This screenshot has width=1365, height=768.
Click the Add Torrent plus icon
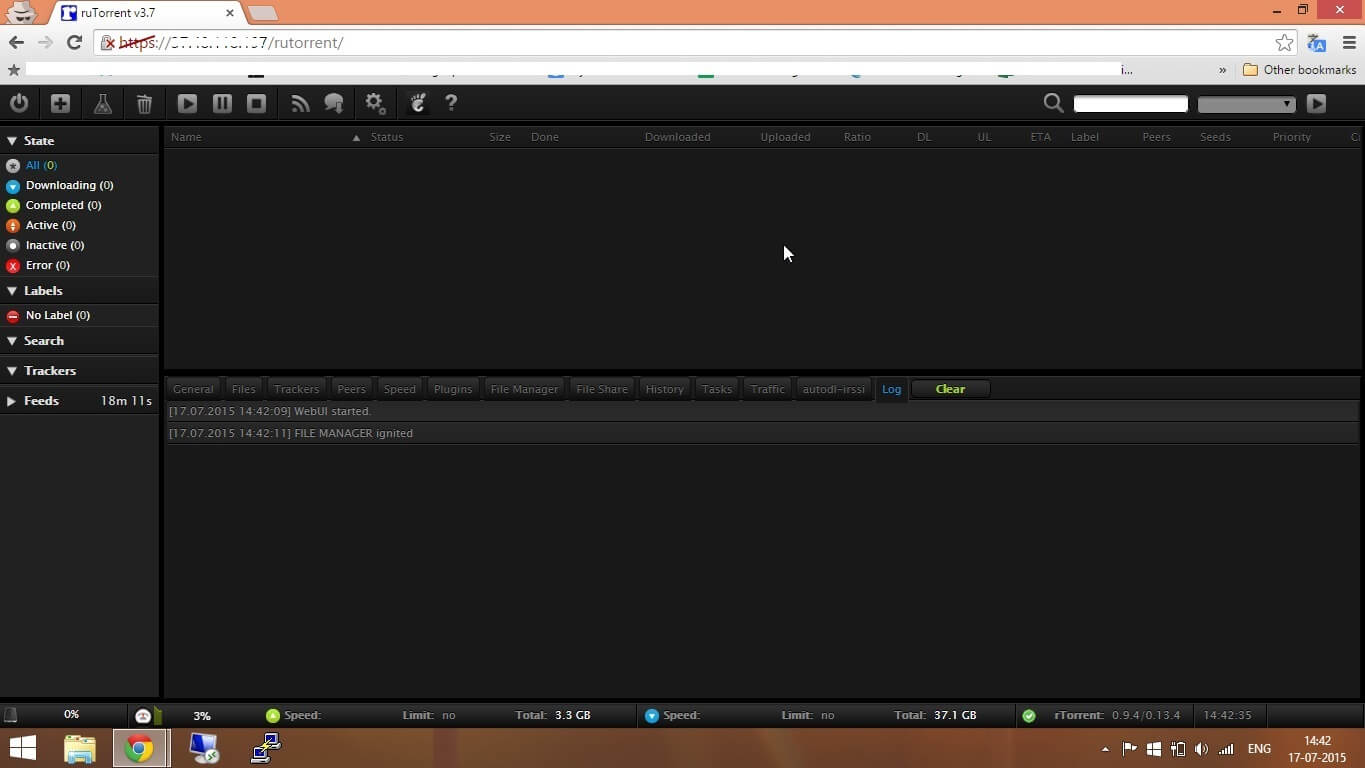[x=61, y=103]
